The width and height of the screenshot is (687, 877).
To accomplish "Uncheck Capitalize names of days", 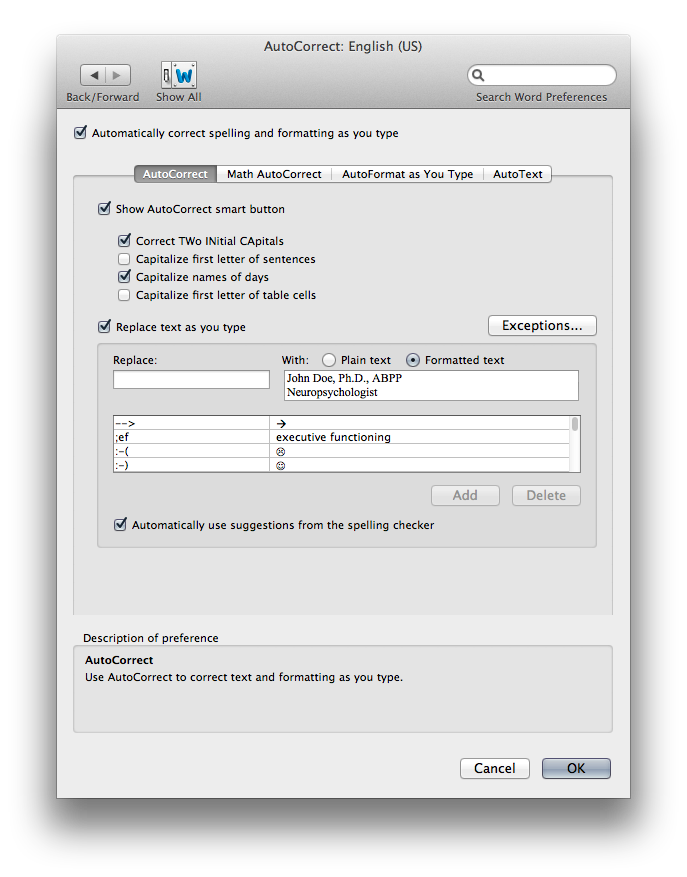I will [124, 276].
